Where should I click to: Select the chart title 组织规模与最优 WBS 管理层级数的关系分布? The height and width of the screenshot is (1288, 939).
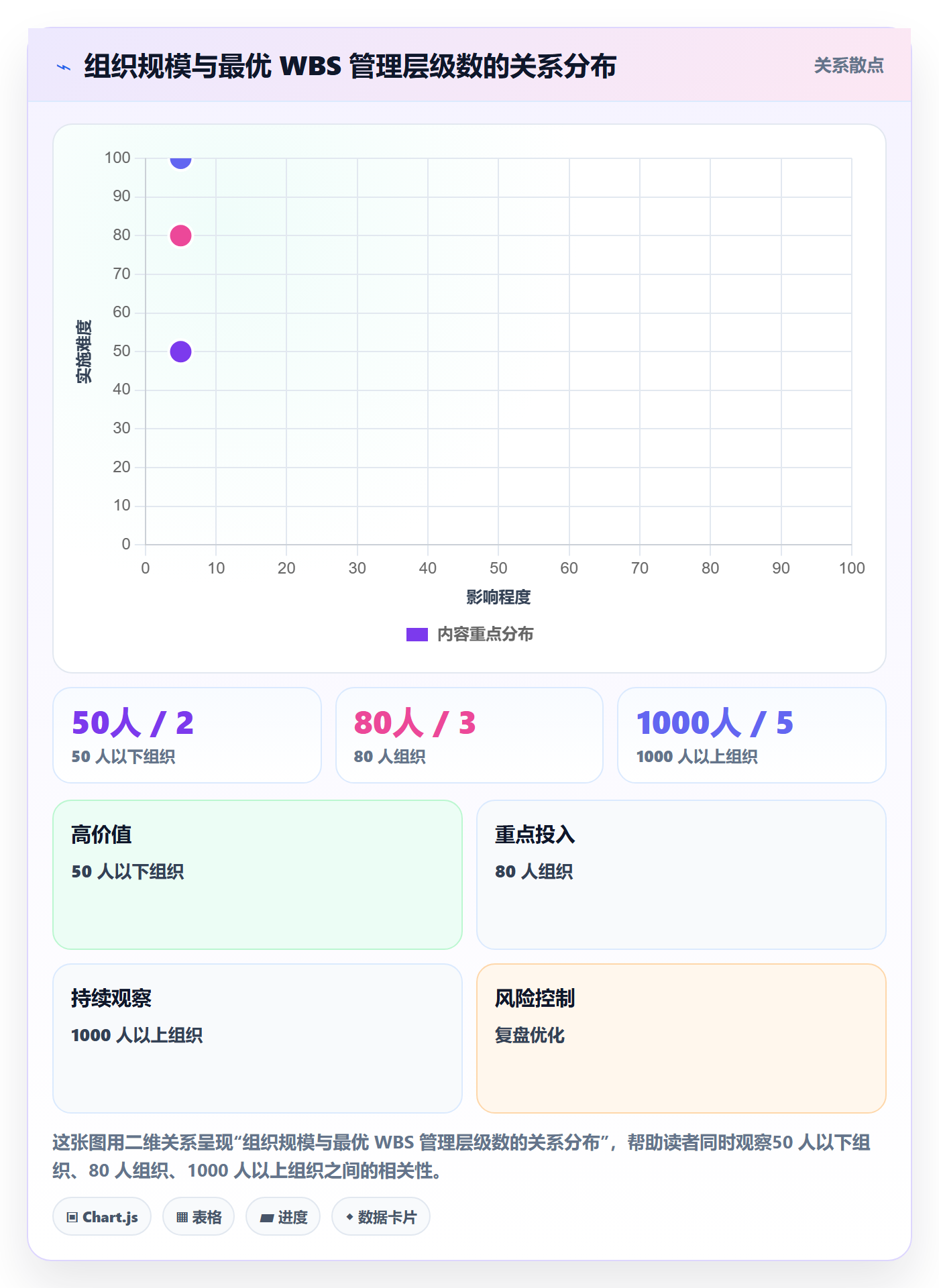pyautogui.click(x=350, y=66)
